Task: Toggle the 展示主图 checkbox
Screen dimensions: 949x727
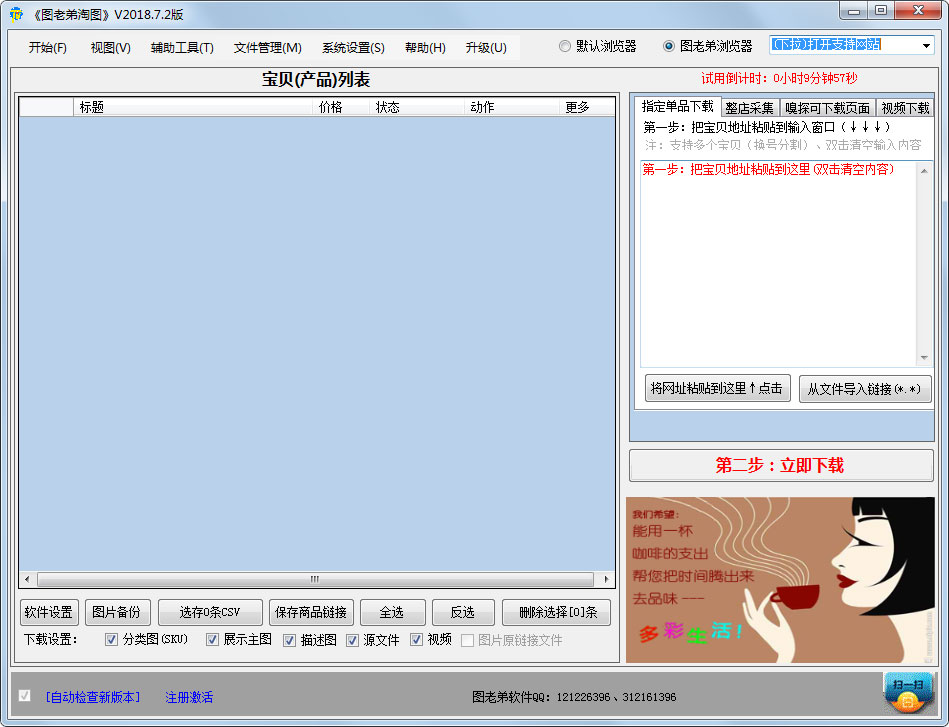Action: click(x=212, y=640)
